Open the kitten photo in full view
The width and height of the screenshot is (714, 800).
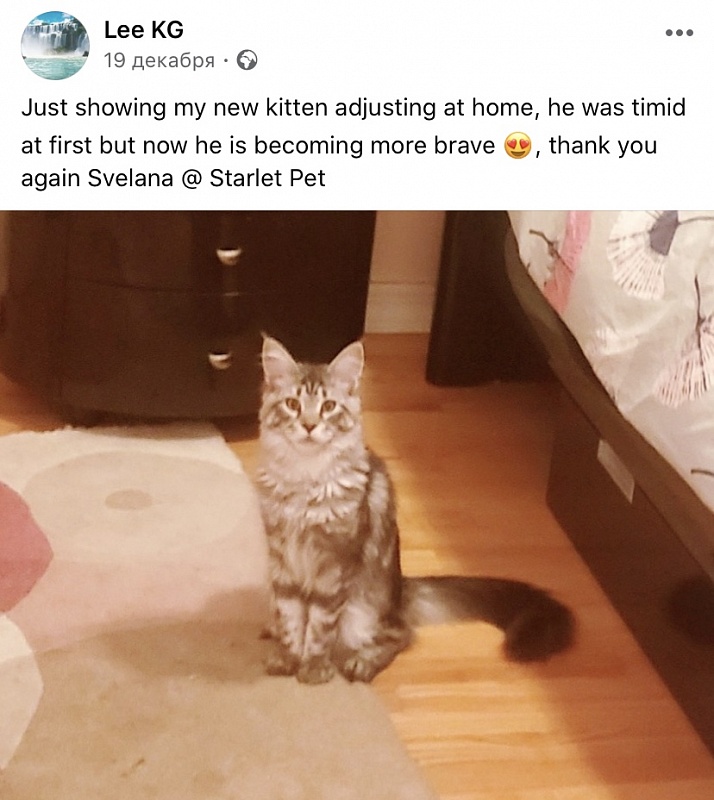(357, 505)
